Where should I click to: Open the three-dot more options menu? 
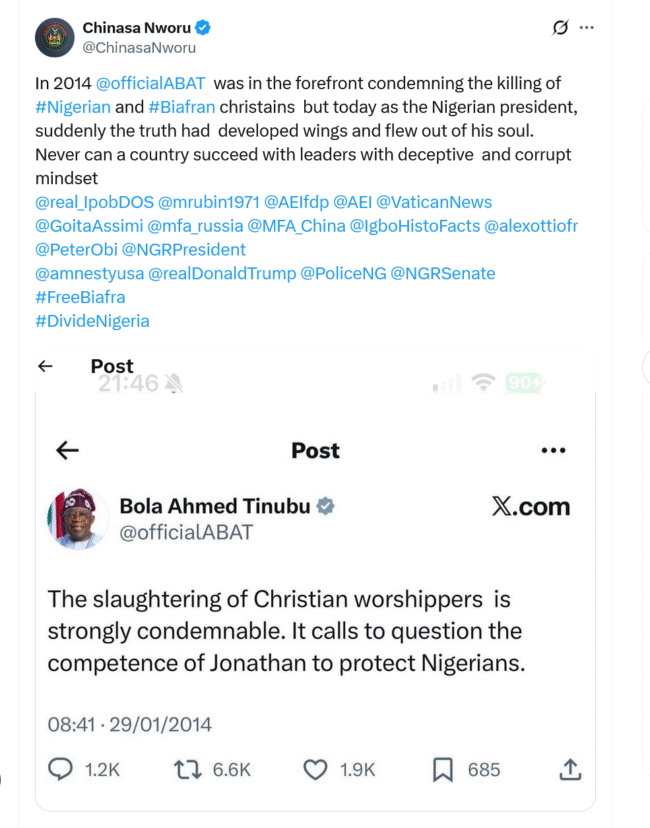point(587,28)
